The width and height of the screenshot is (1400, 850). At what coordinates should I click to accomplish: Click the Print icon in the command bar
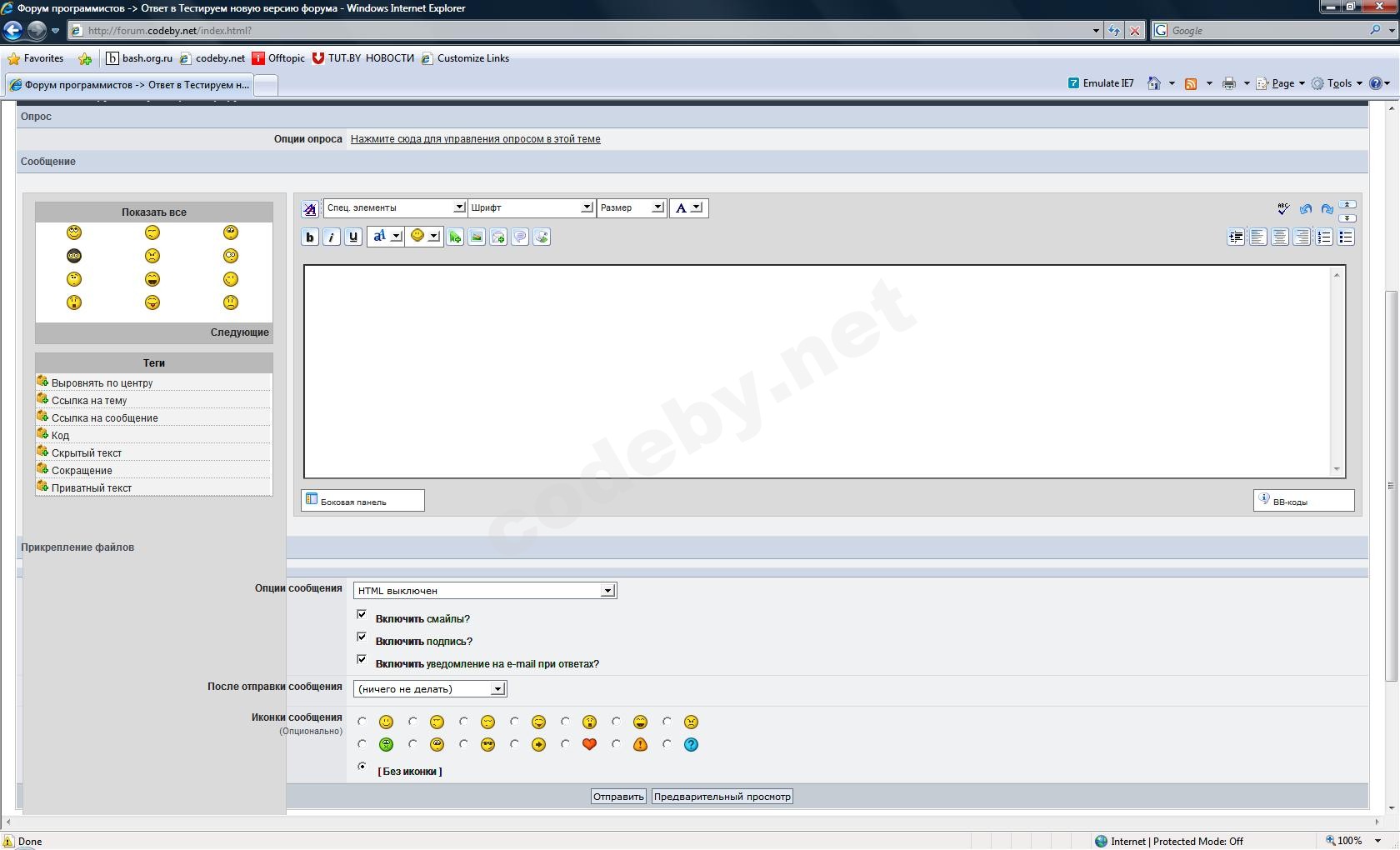(1229, 83)
